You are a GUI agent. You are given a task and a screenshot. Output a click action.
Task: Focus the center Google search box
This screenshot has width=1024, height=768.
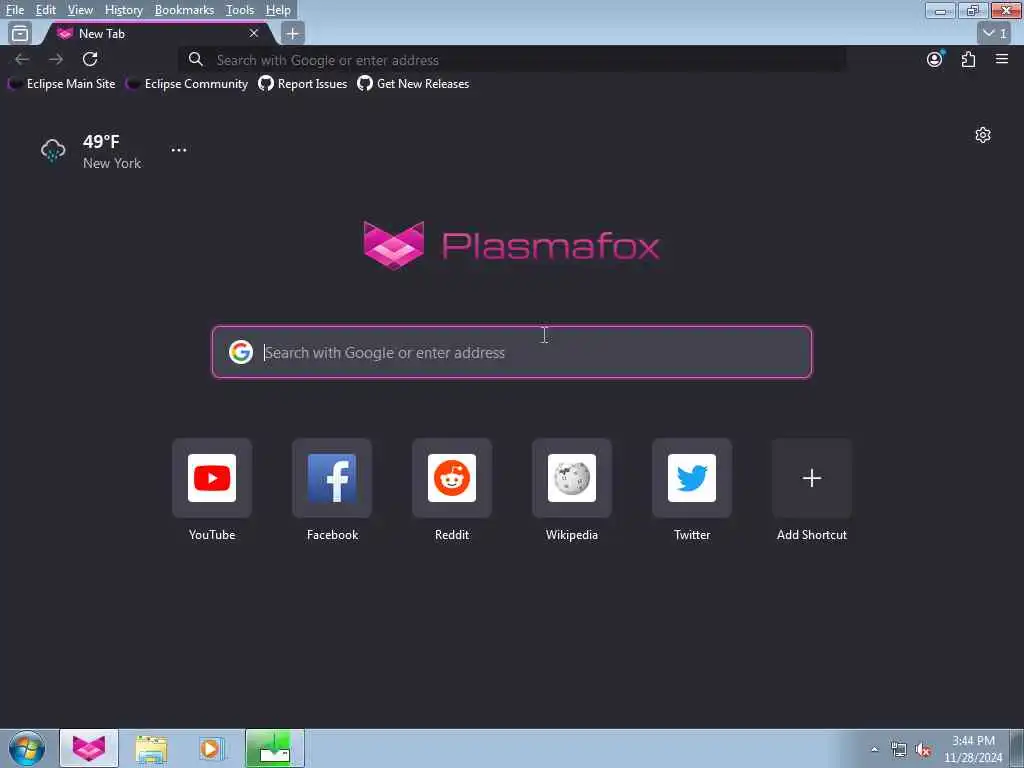[512, 352]
